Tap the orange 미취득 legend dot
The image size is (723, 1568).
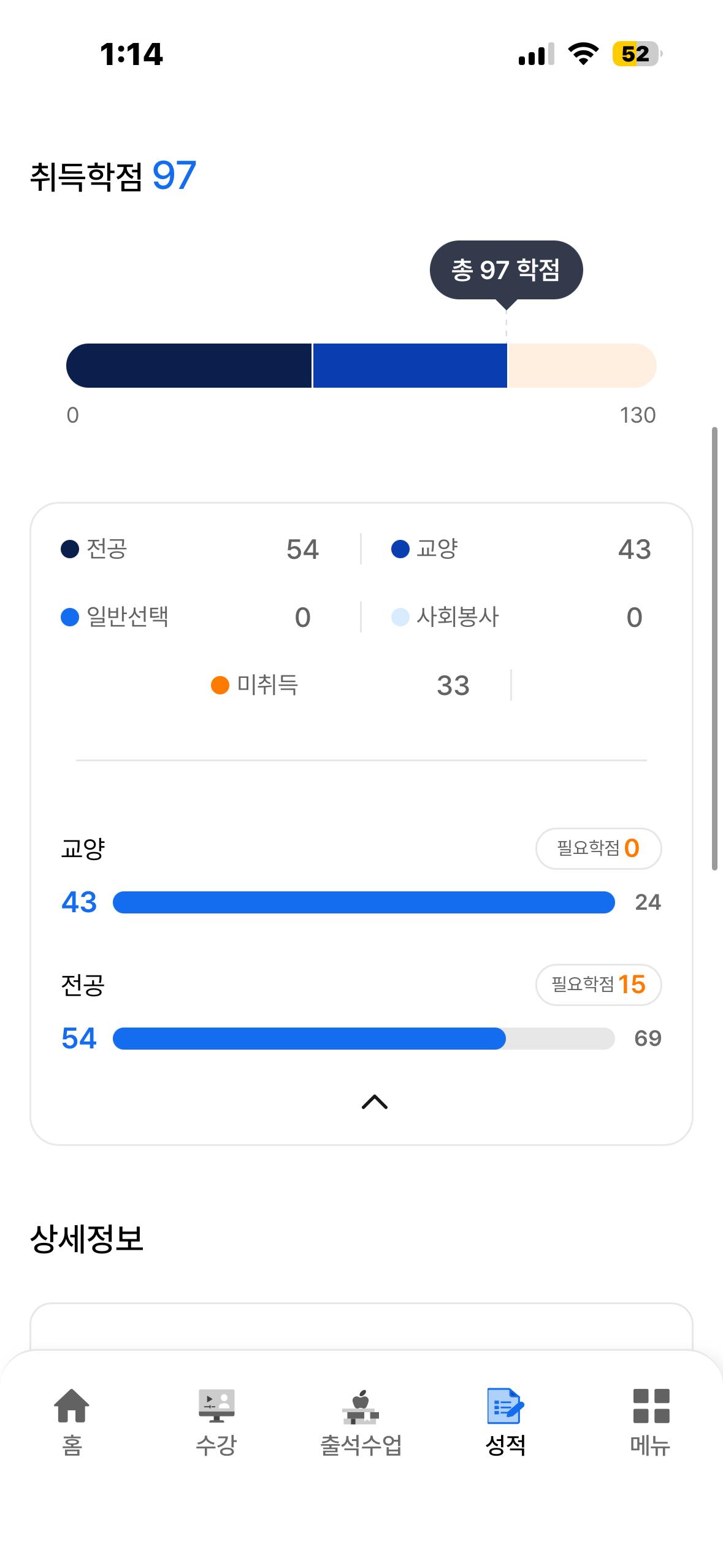pos(220,685)
